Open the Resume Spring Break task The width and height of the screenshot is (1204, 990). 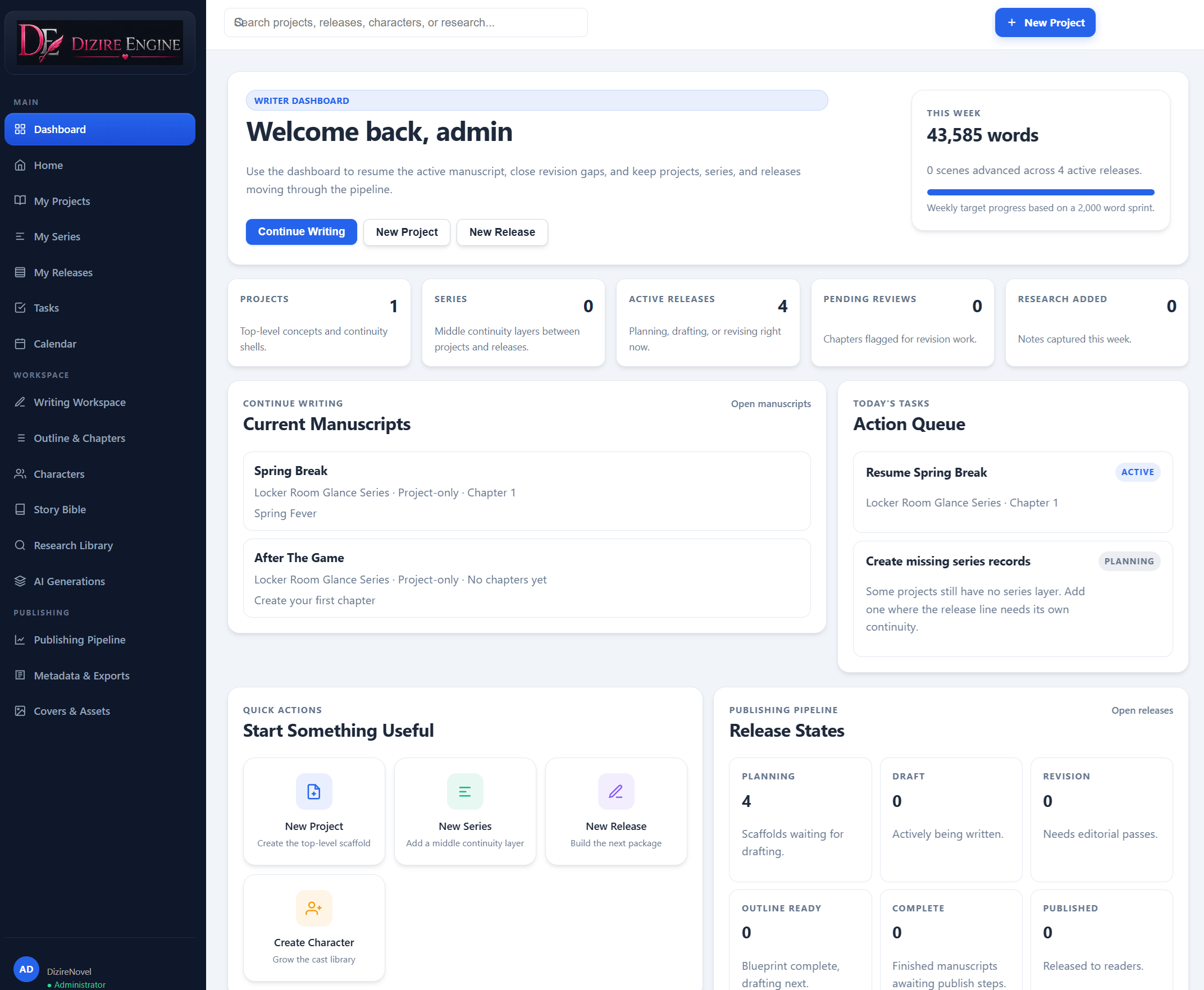(1013, 492)
